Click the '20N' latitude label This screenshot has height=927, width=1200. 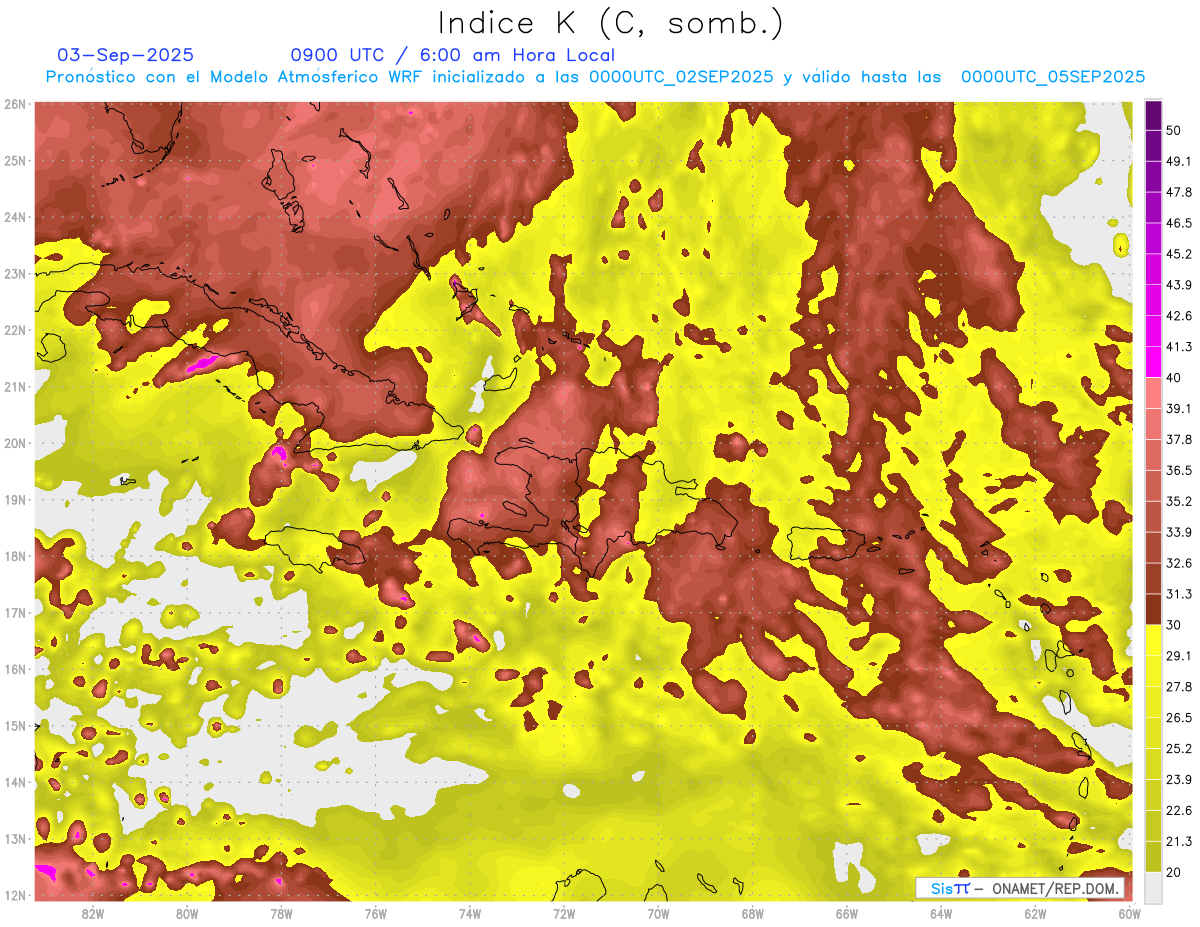[15, 443]
